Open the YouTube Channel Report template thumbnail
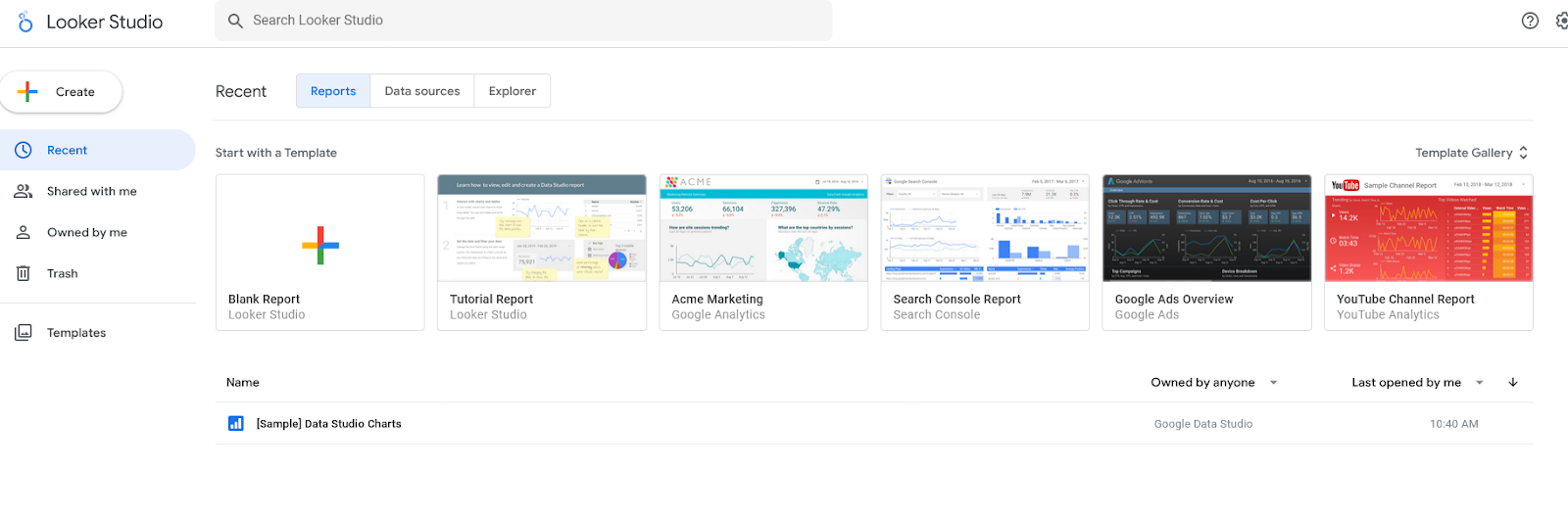Screen dimensions: 1568x515 tap(1429, 228)
